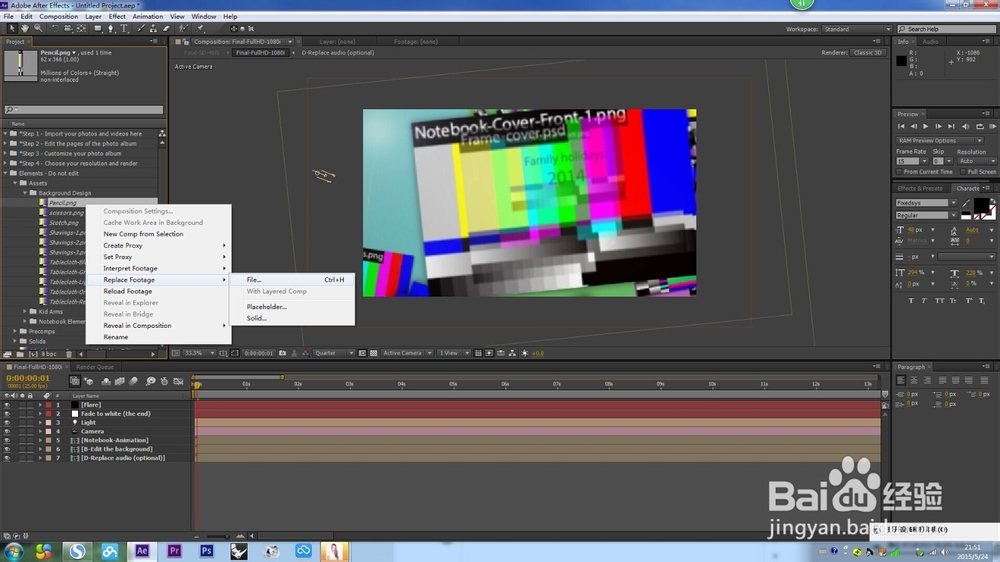Screen dimensions: 1000x562
Task: Switch to the Render Queue tab
Action: pos(94,367)
